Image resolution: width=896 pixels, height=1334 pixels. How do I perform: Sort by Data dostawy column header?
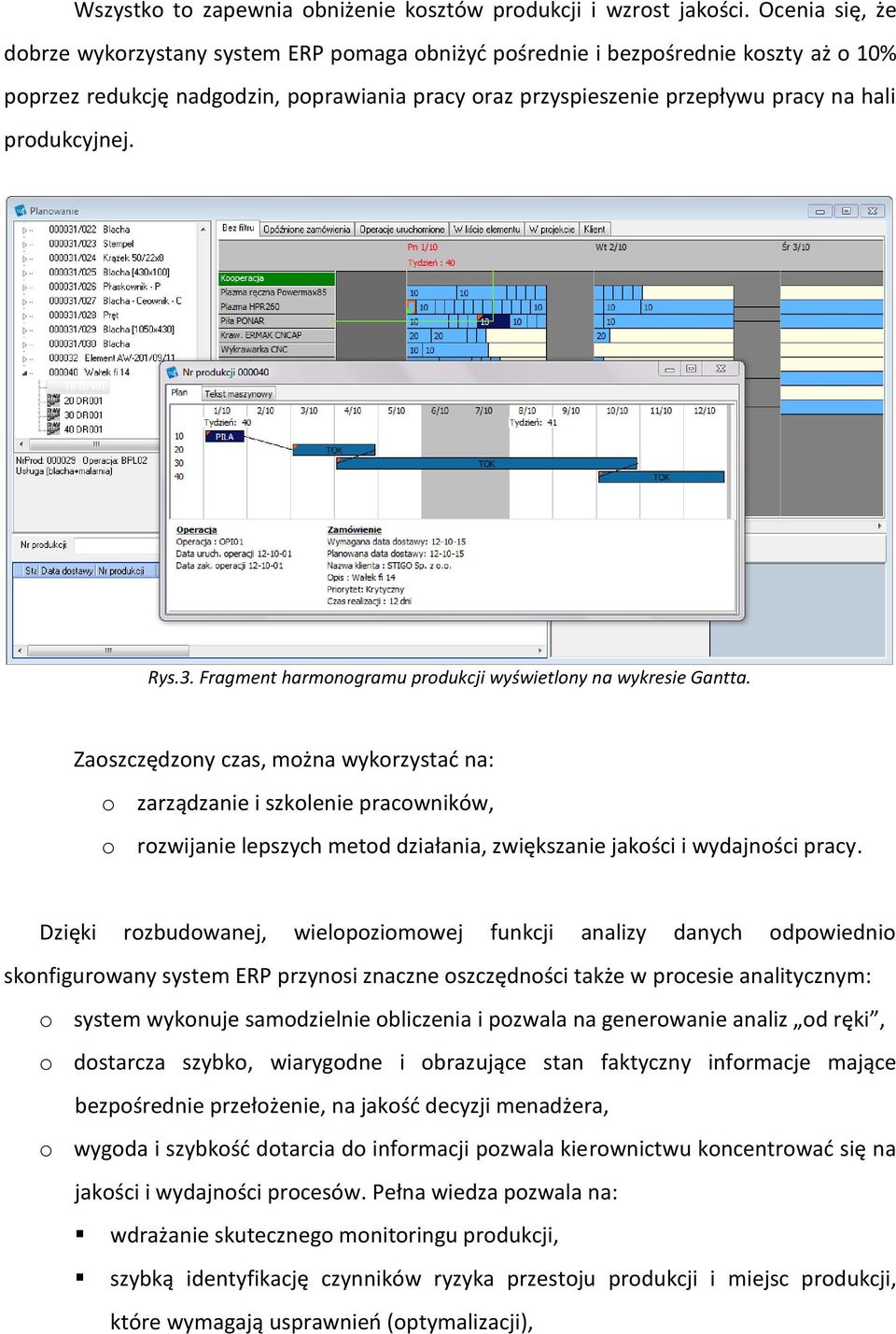coord(67,570)
